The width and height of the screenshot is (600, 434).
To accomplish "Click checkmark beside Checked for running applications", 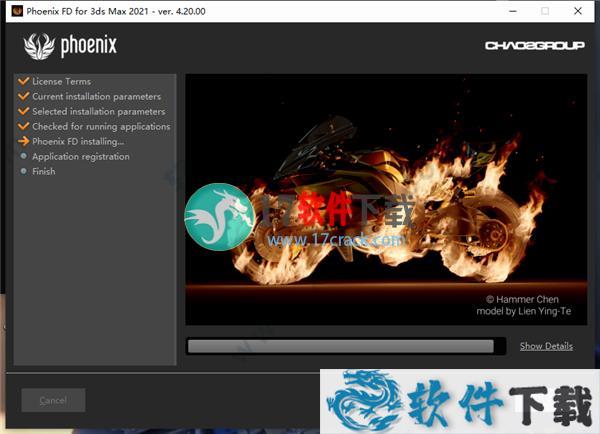I will pos(24,126).
